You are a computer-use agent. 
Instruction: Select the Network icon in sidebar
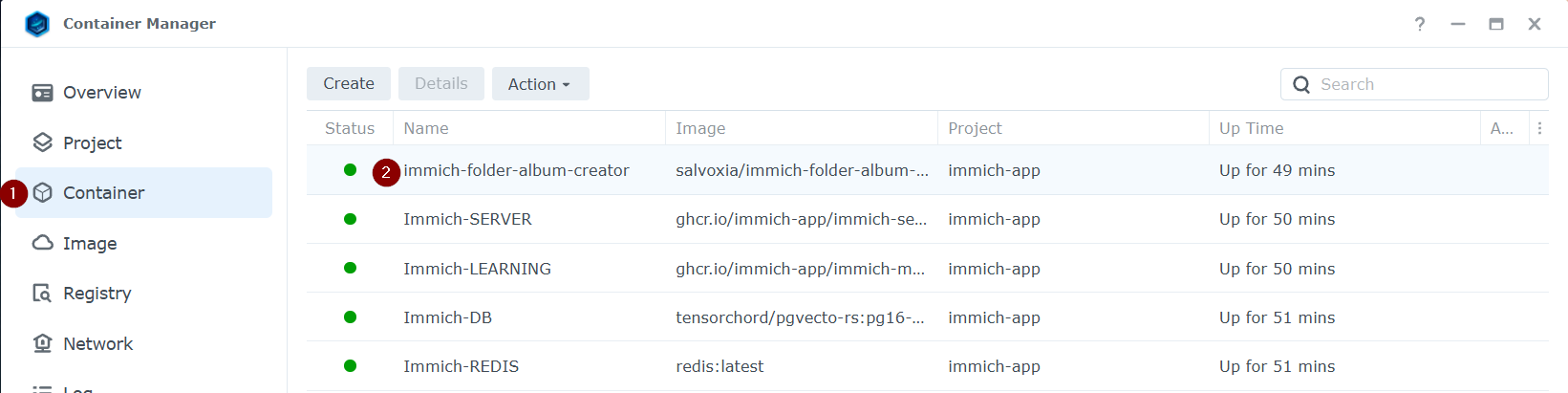[x=42, y=343]
